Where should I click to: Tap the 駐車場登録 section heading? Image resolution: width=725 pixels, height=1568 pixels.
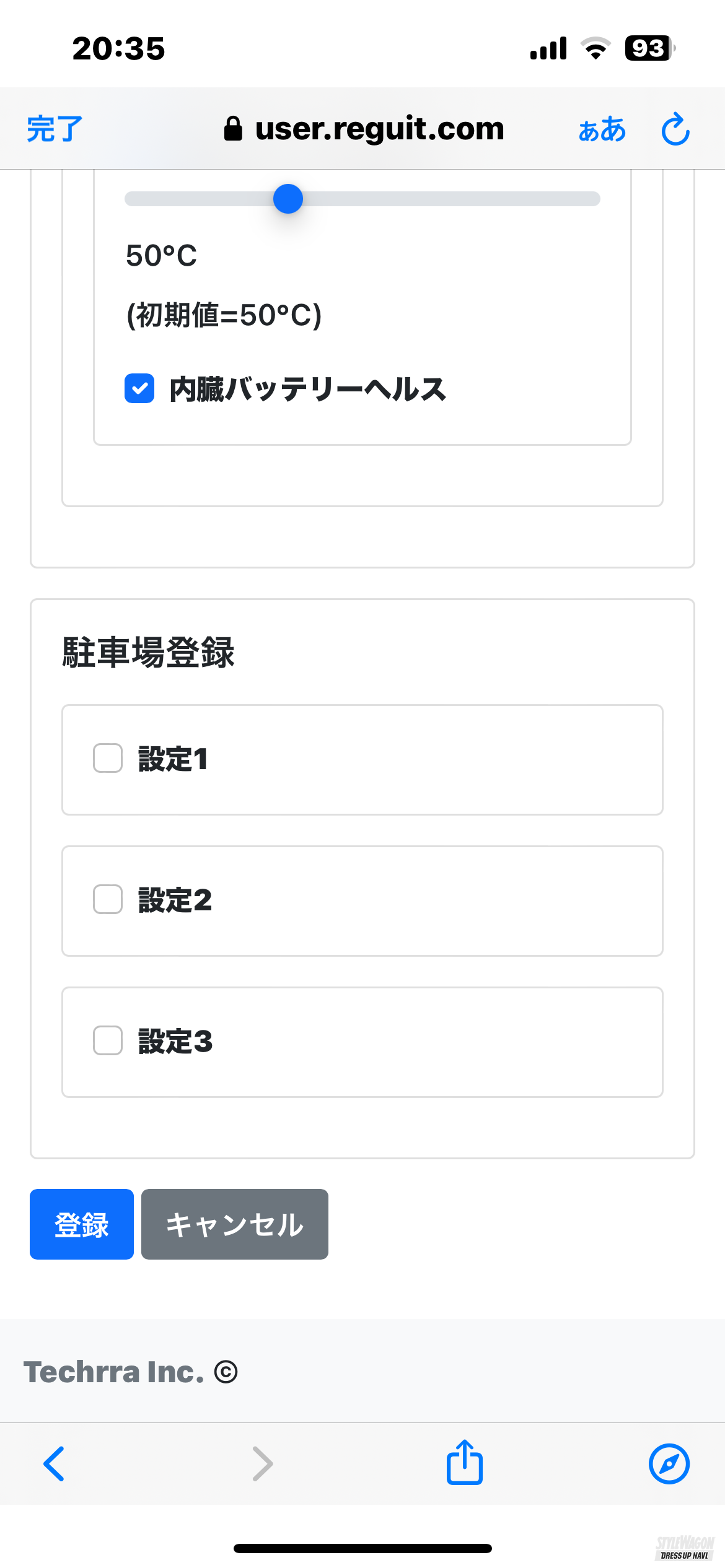tap(149, 653)
